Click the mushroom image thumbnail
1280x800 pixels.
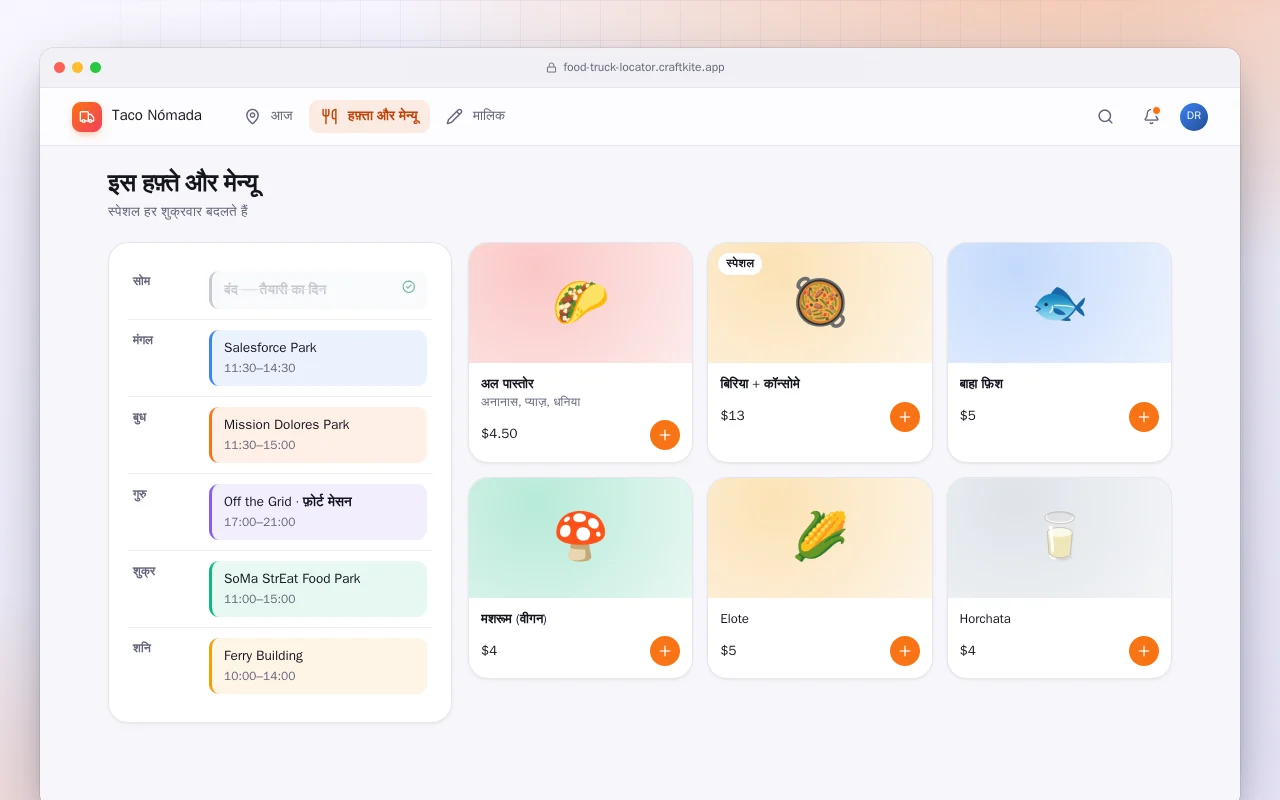pyautogui.click(x=580, y=538)
